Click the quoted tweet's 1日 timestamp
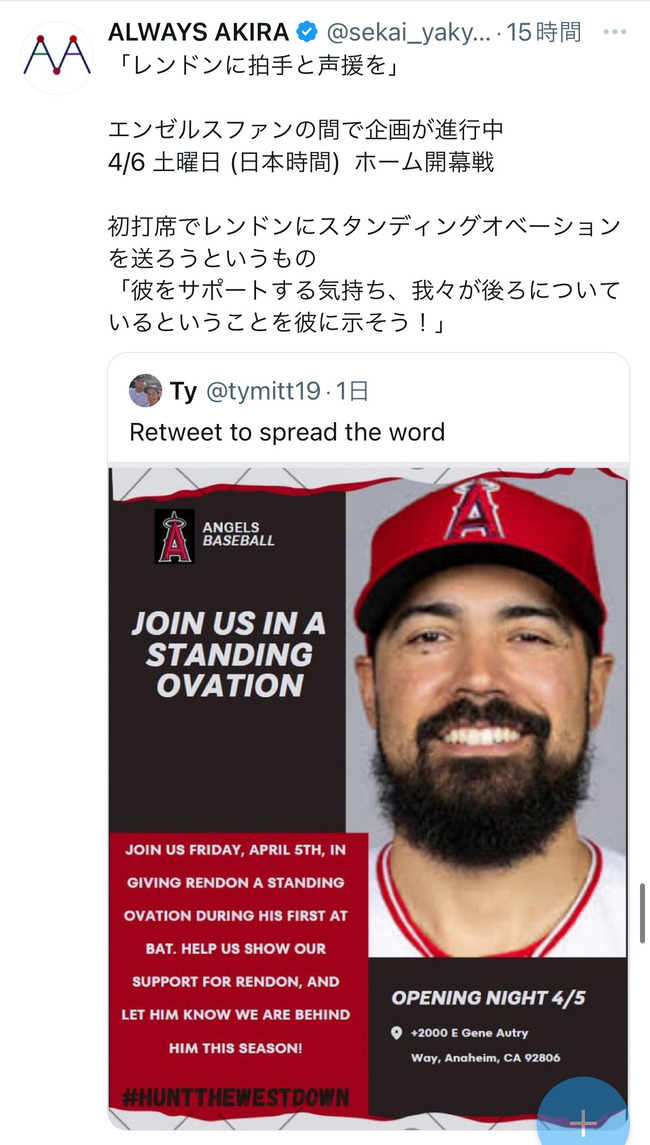 pyautogui.click(x=352, y=391)
